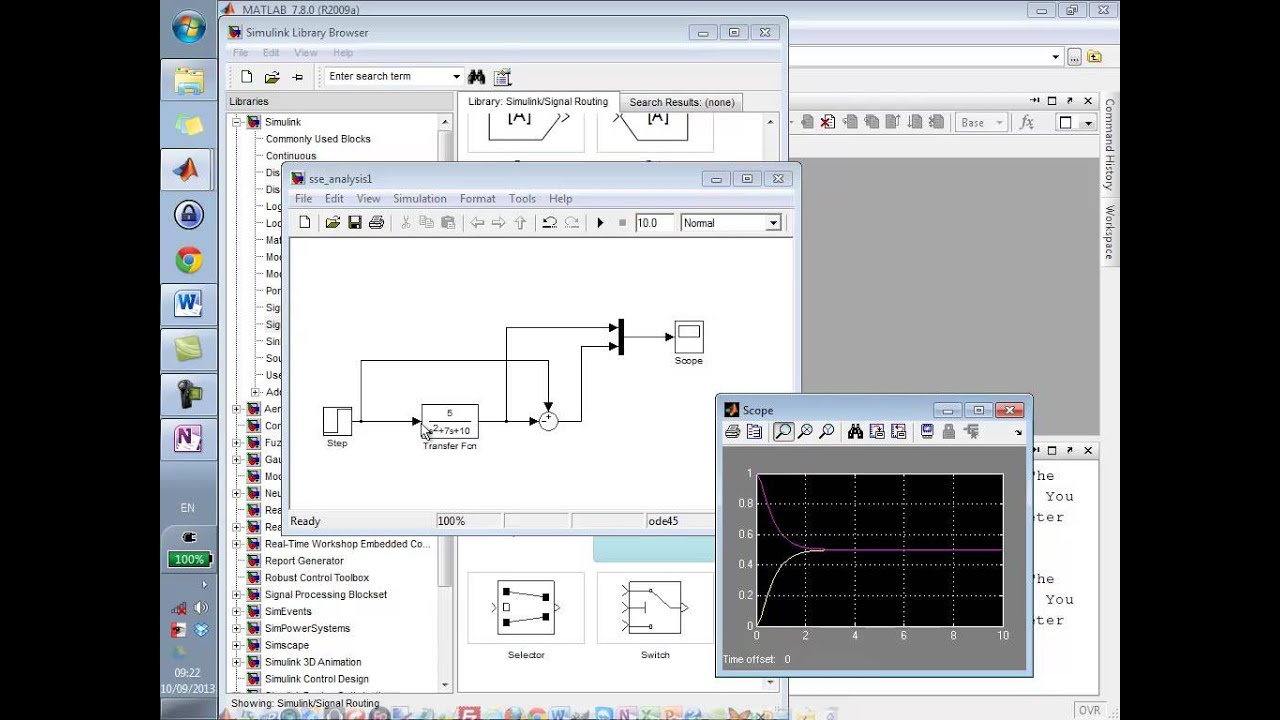This screenshot has height=720, width=1280.
Task: Expand SimPowerSystems tree node
Action: coord(238,629)
